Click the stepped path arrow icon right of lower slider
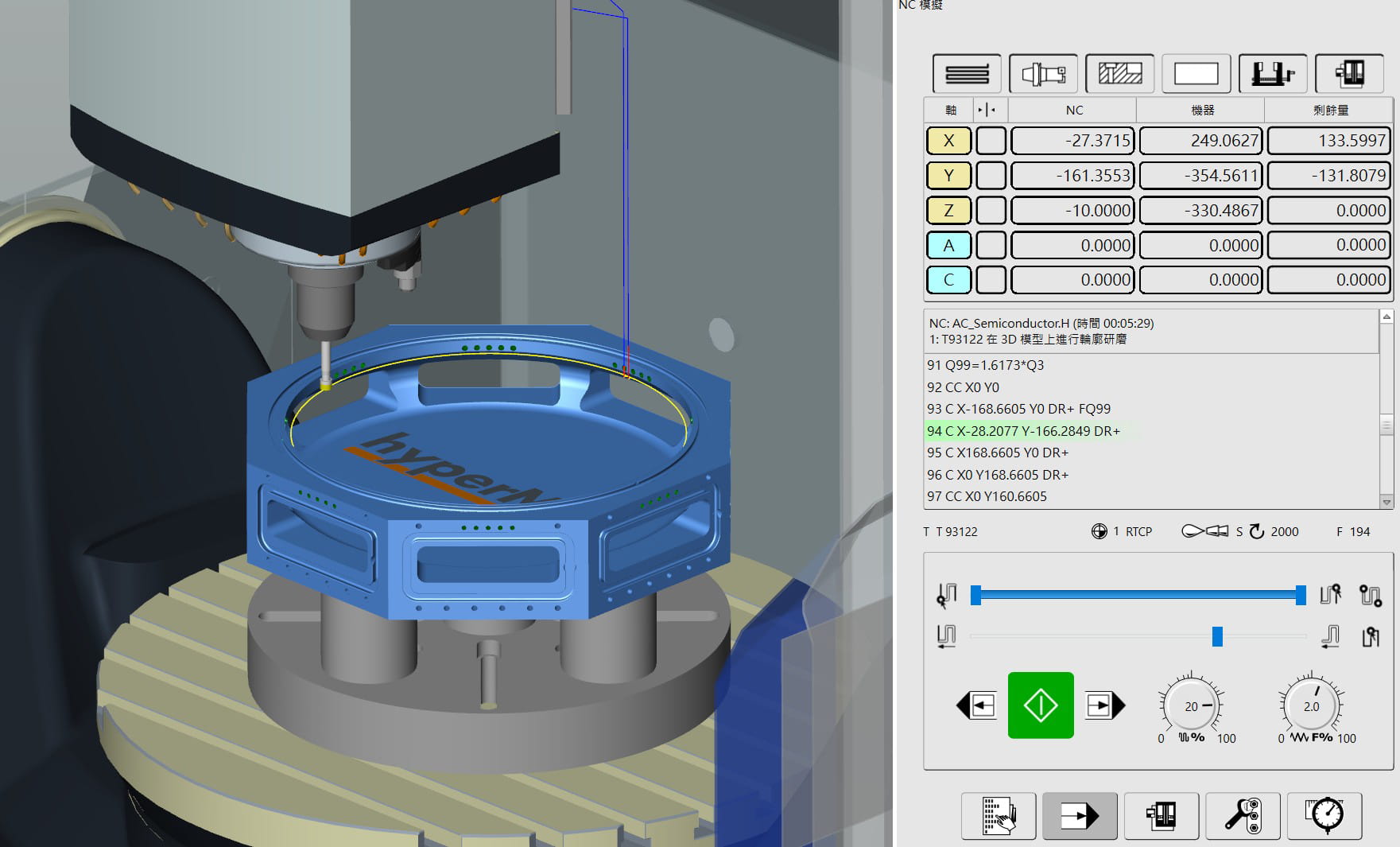 tap(1331, 636)
